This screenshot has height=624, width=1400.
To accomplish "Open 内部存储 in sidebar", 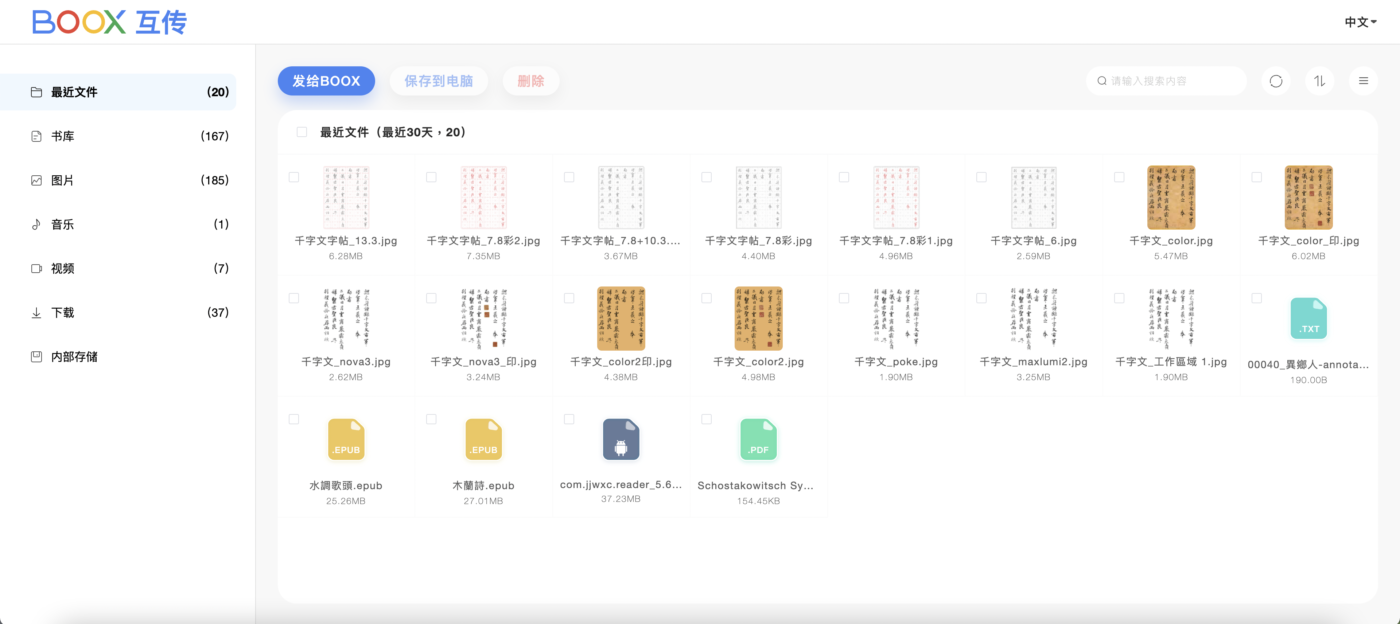I will tap(118, 357).
